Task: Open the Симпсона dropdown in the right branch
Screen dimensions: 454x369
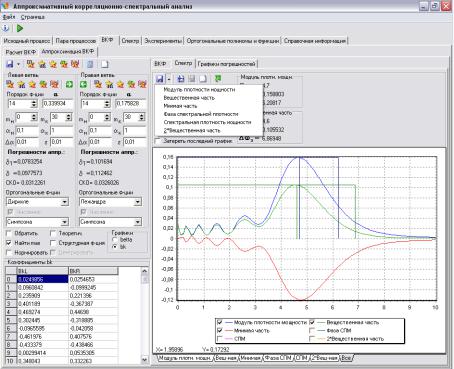Action: 138,222
